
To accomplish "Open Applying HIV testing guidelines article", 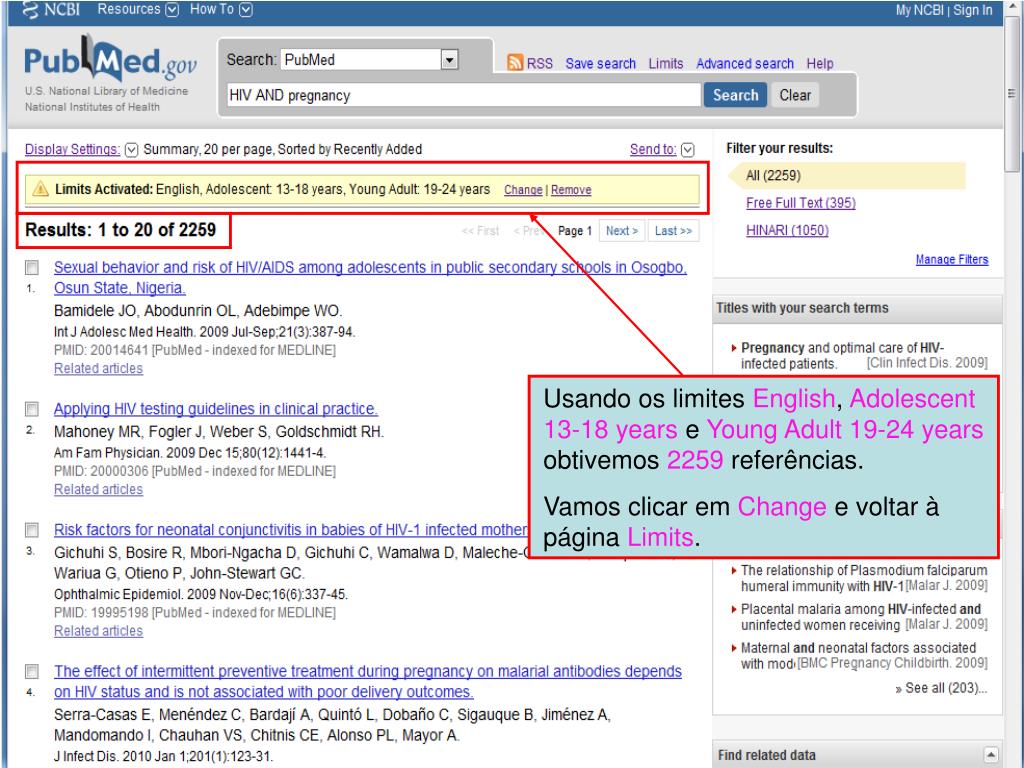I will pos(216,409).
